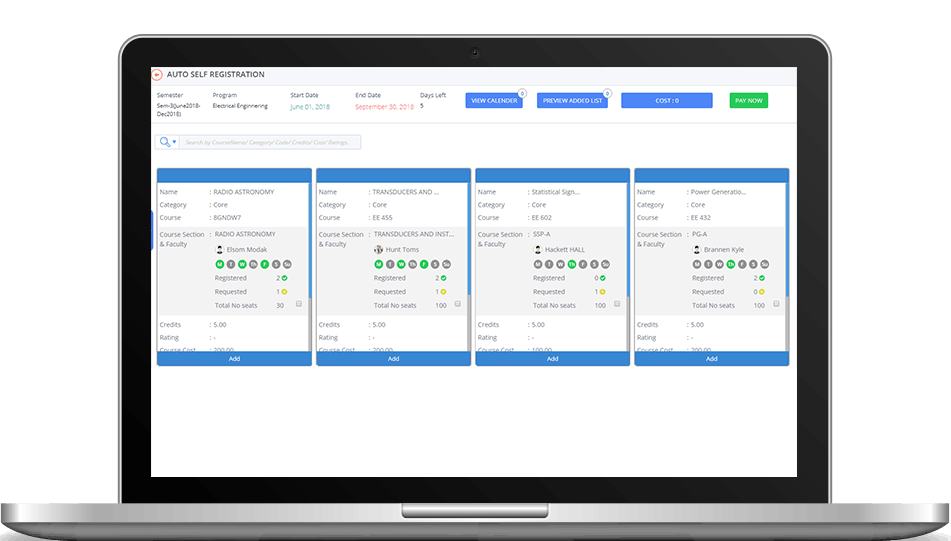The height and width of the screenshot is (541, 951).
Task: Click Wednesday circle in Power Generatio card
Action: (x=719, y=264)
